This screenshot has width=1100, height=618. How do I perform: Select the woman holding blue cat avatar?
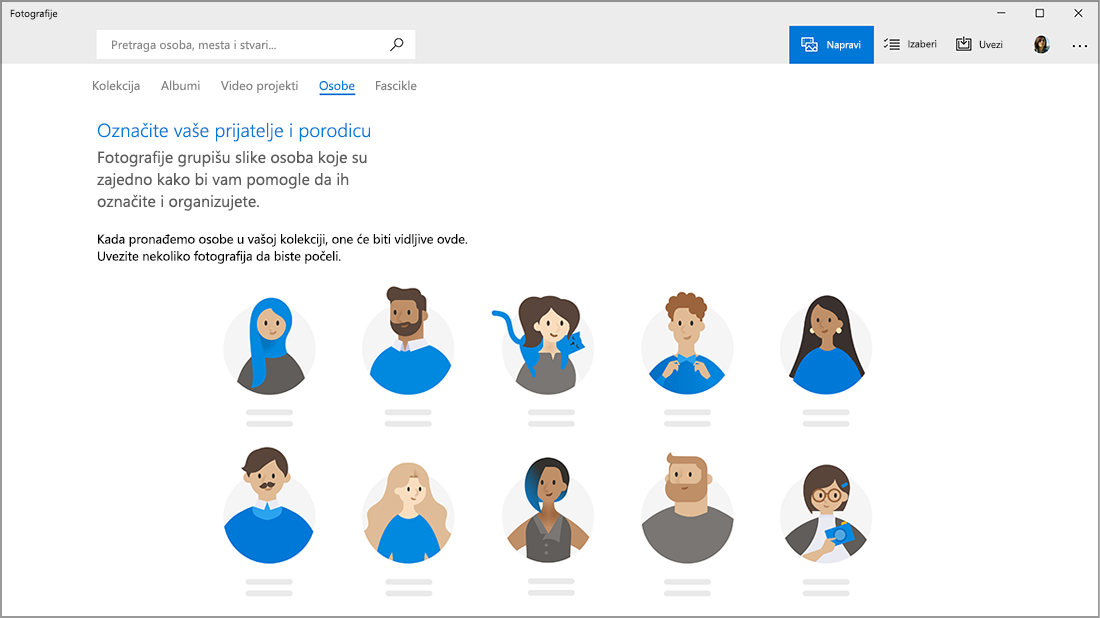coord(544,344)
